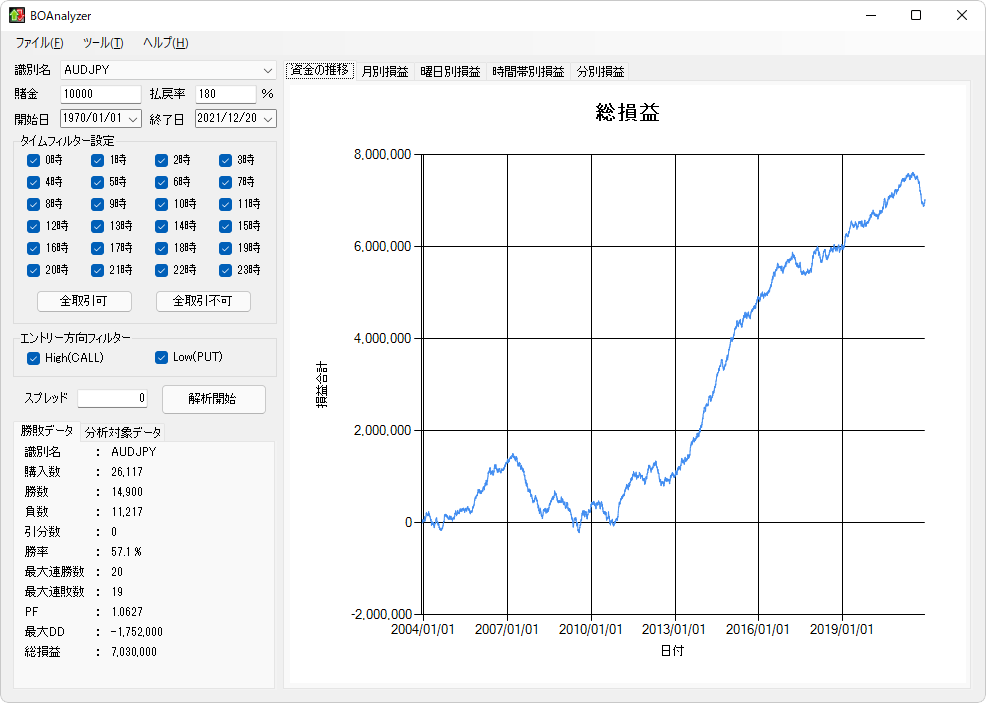Close the BOAnalyzer window
Viewport: 986px width, 703px height.
[962, 15]
